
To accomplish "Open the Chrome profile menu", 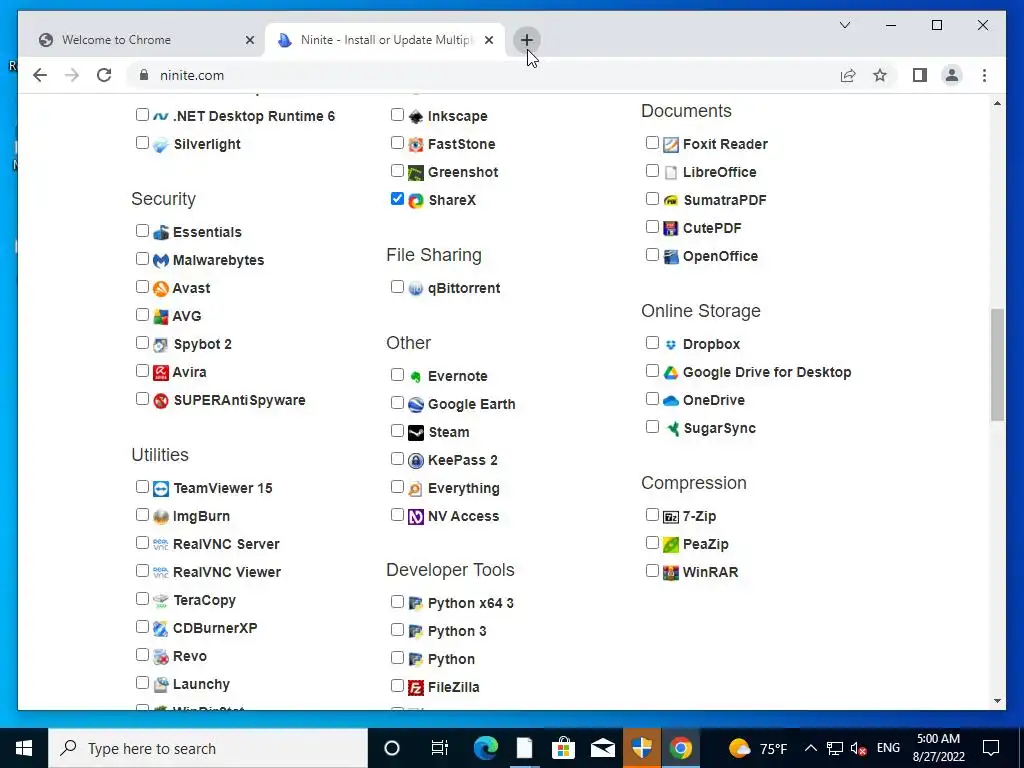I will coord(952,75).
